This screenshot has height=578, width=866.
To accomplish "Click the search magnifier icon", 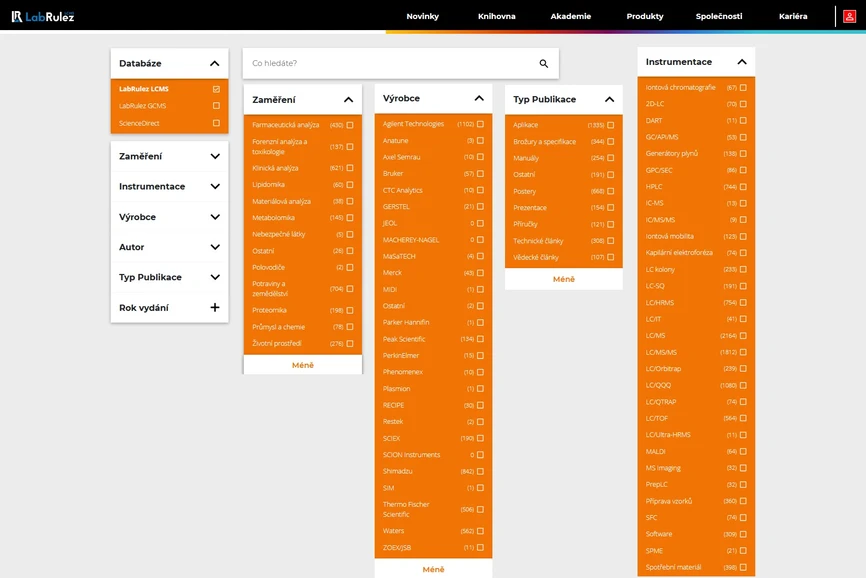I will click(x=544, y=63).
